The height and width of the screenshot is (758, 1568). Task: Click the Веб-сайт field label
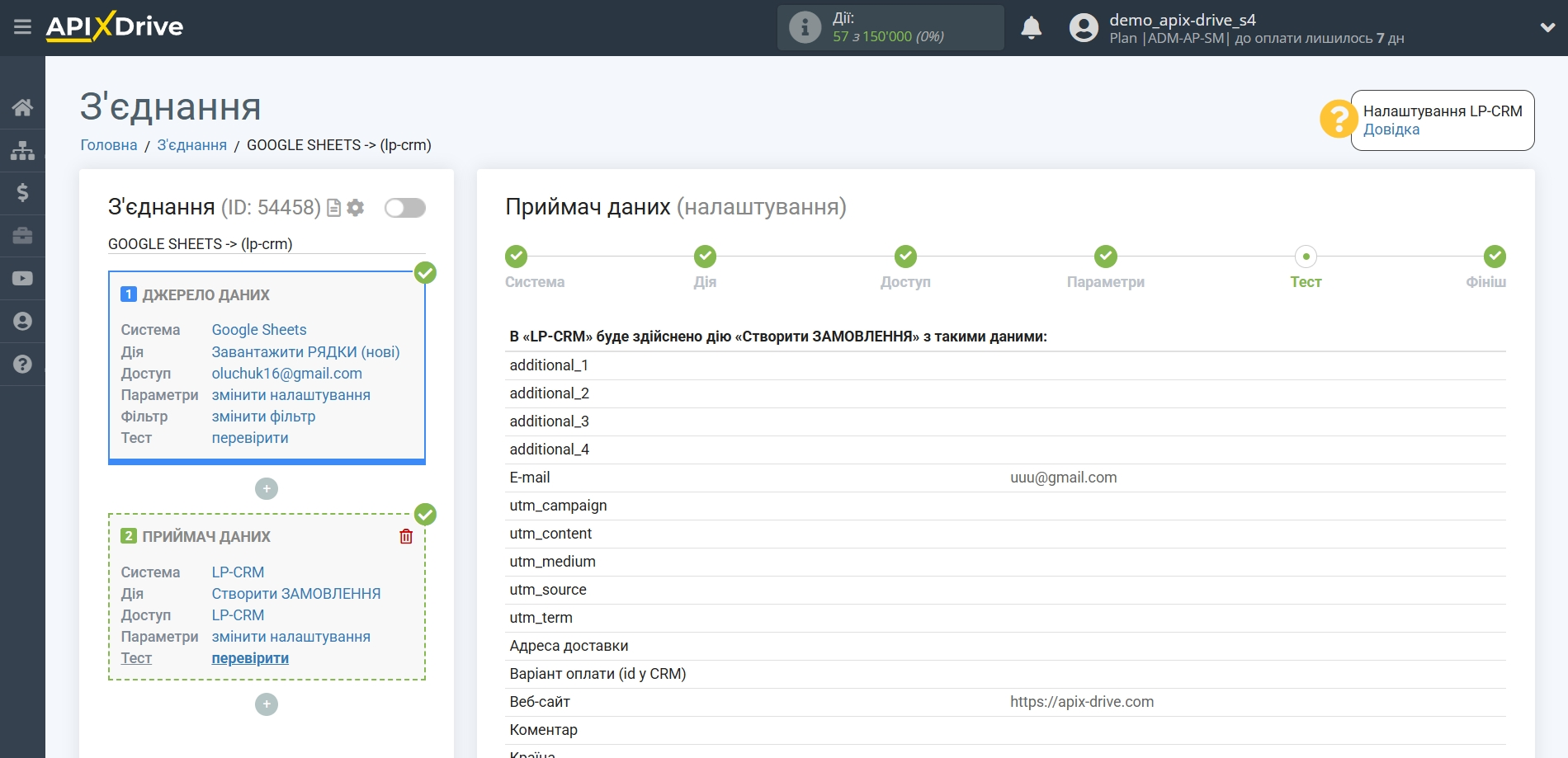click(x=540, y=702)
